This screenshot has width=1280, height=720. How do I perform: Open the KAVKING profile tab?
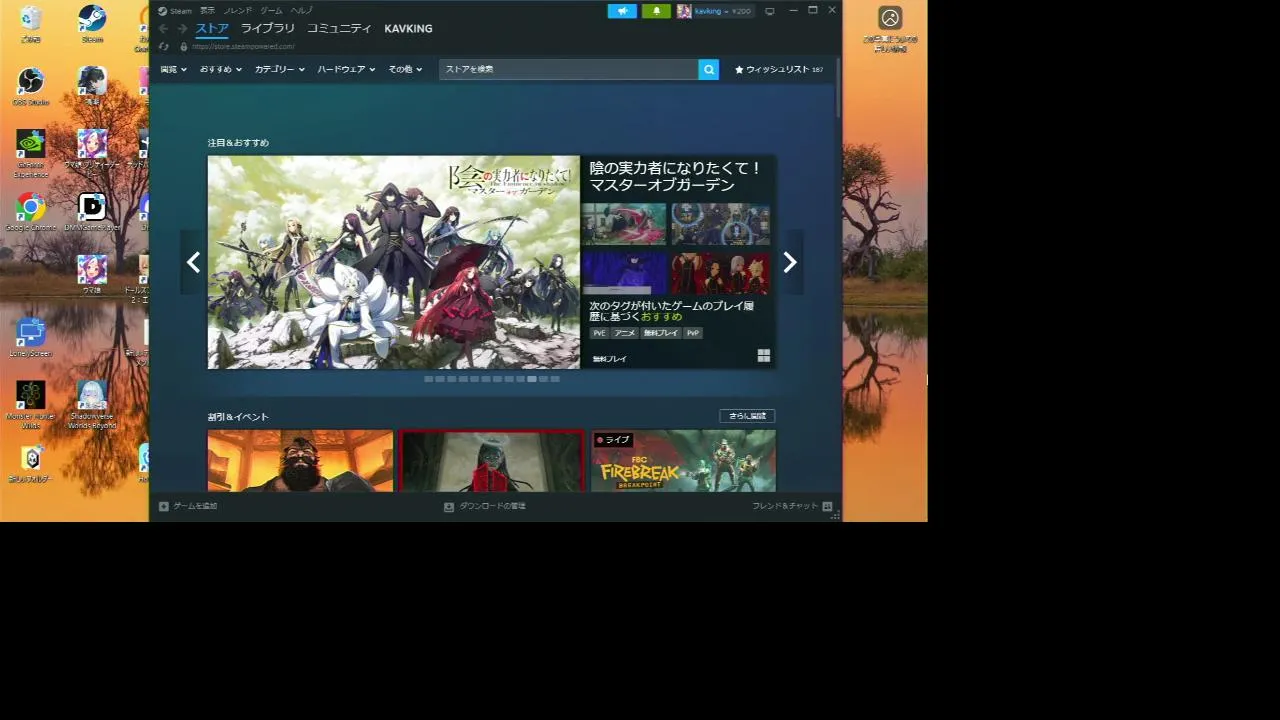(408, 29)
